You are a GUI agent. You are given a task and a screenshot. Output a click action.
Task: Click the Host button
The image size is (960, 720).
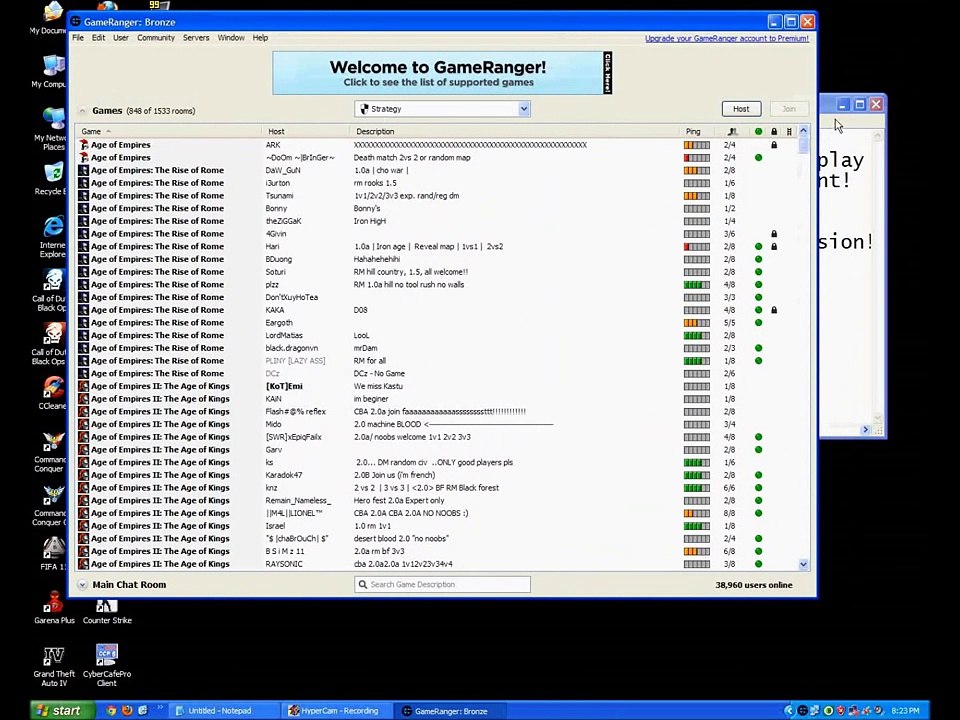741,109
